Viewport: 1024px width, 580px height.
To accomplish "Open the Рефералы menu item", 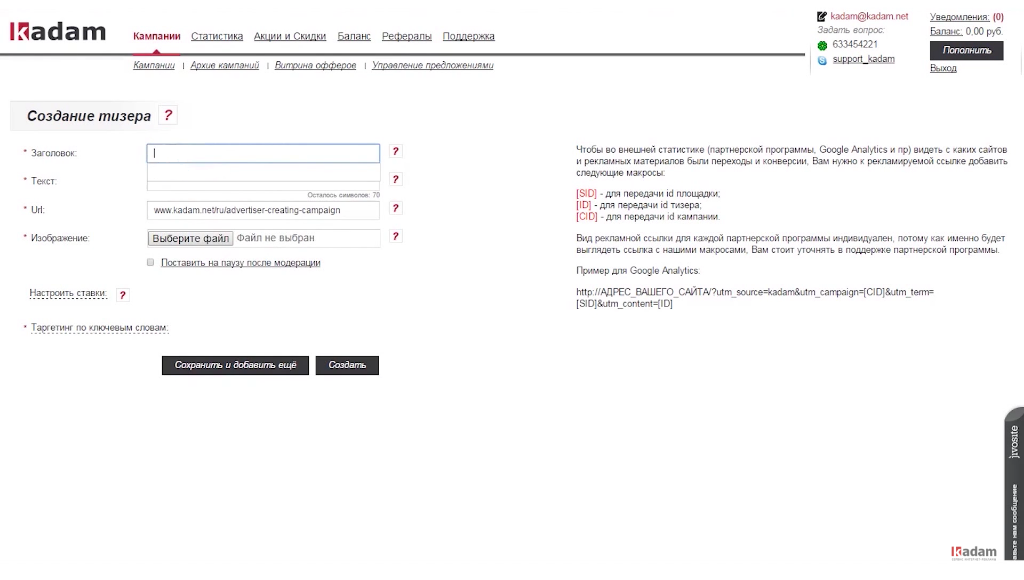I will 407,37.
